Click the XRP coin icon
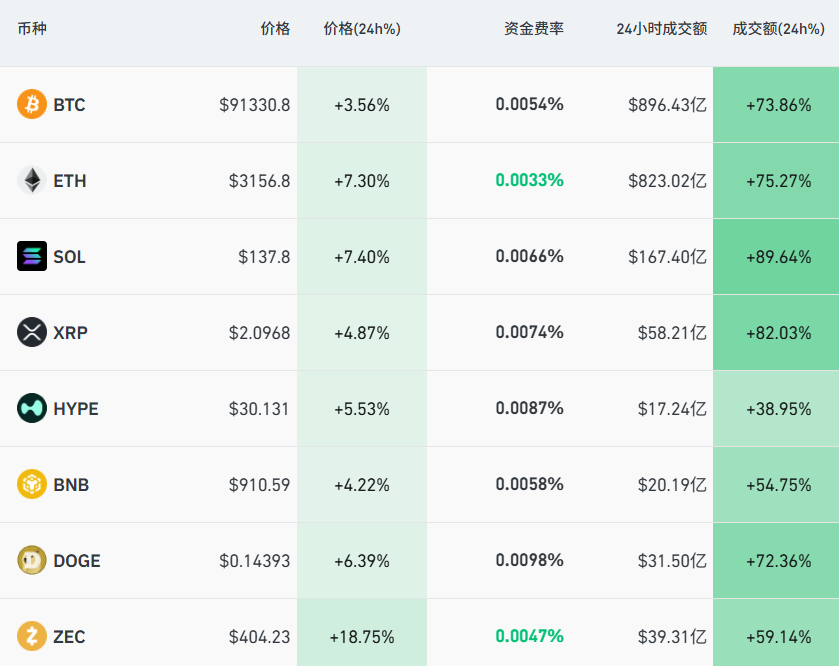 (32, 332)
